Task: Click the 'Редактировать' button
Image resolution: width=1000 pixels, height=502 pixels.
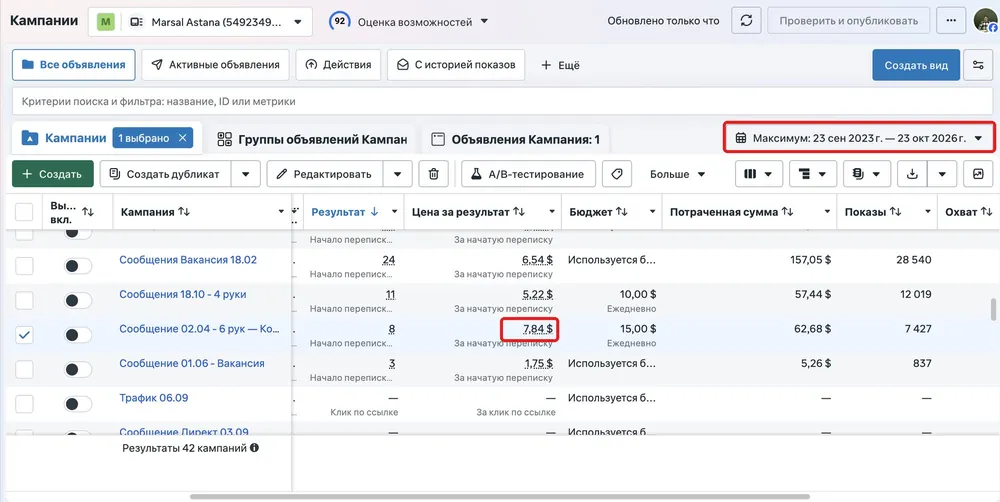Action: tap(325, 173)
